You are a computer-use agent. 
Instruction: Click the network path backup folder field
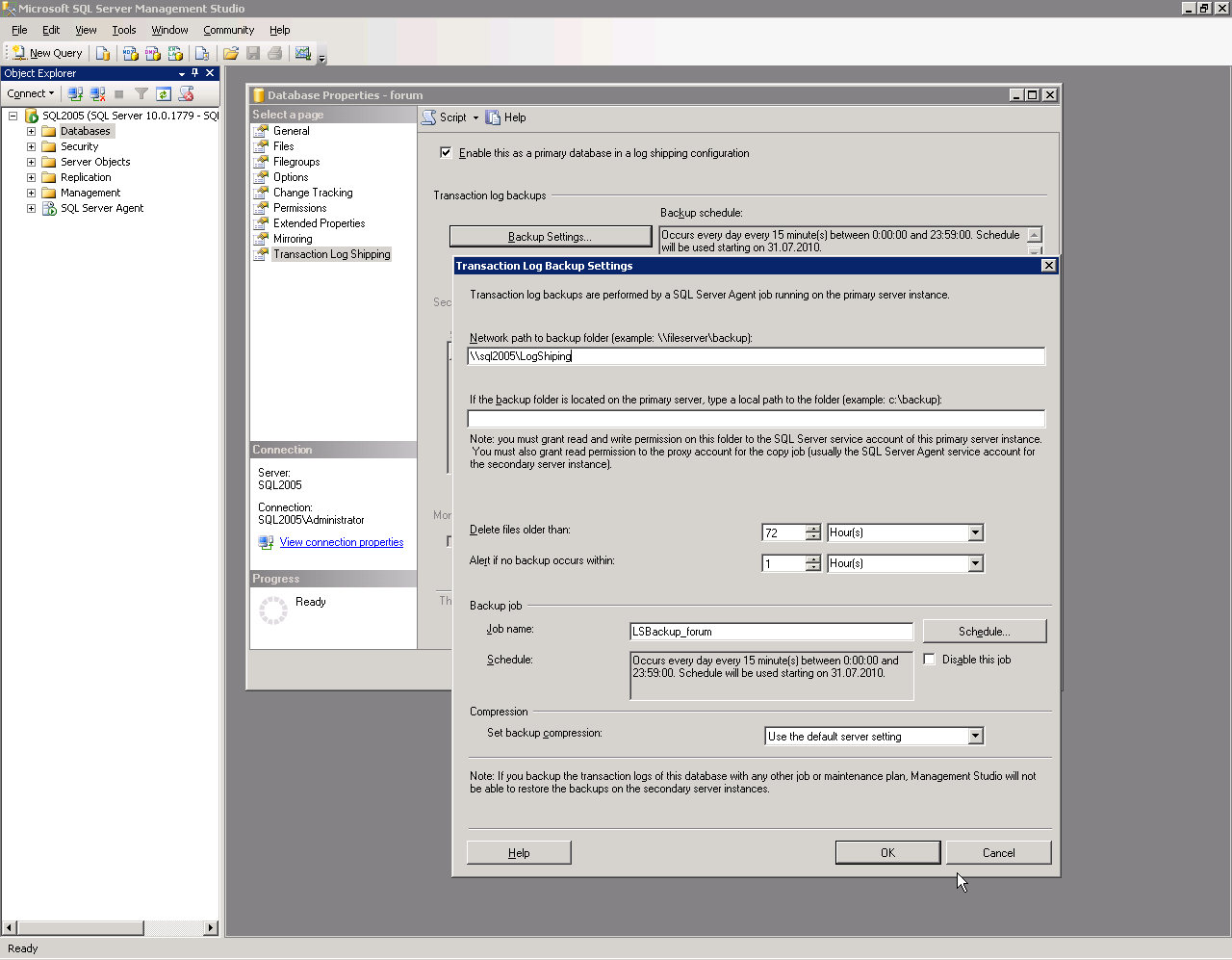pos(756,356)
